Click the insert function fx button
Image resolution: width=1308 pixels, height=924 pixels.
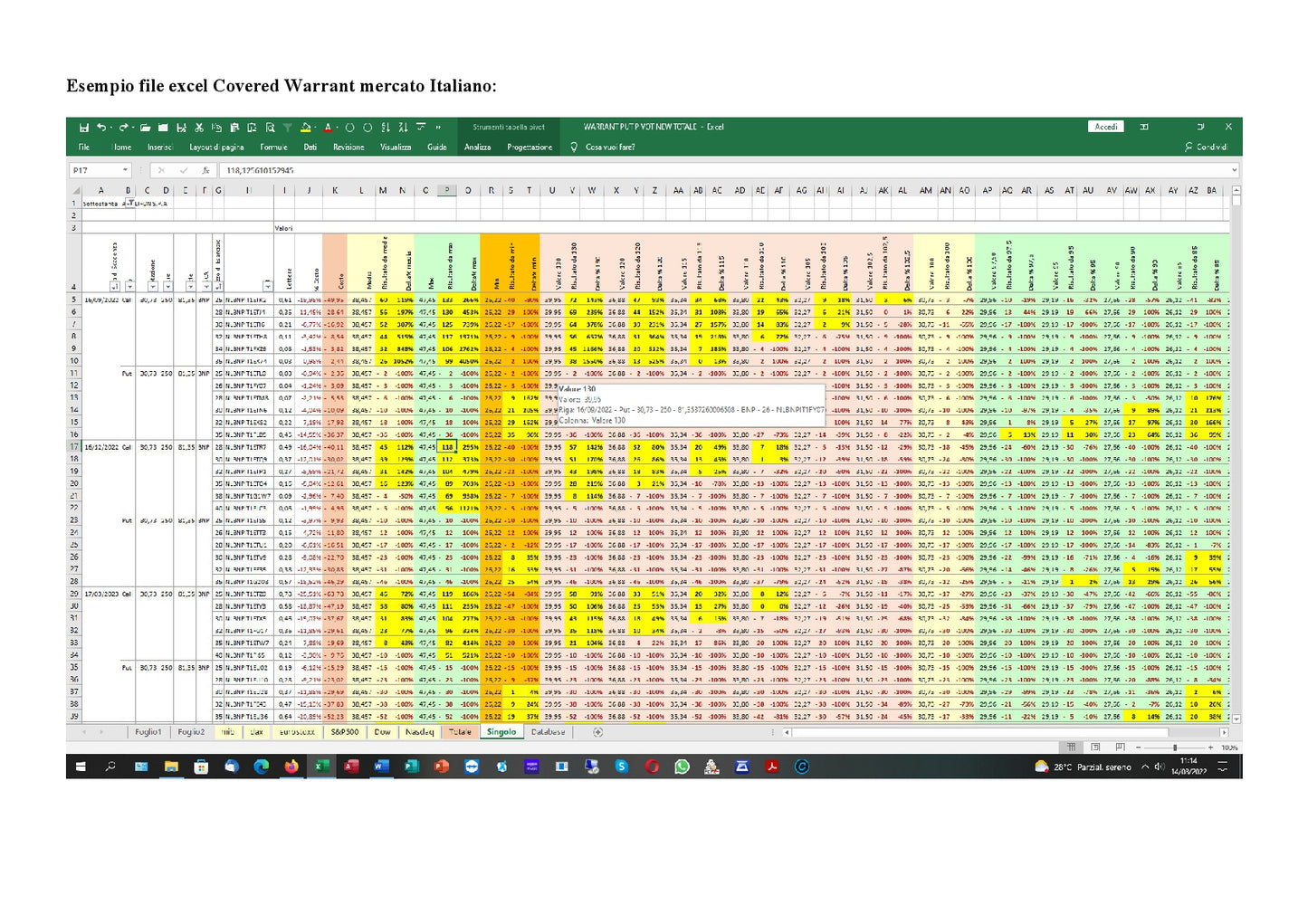click(206, 170)
